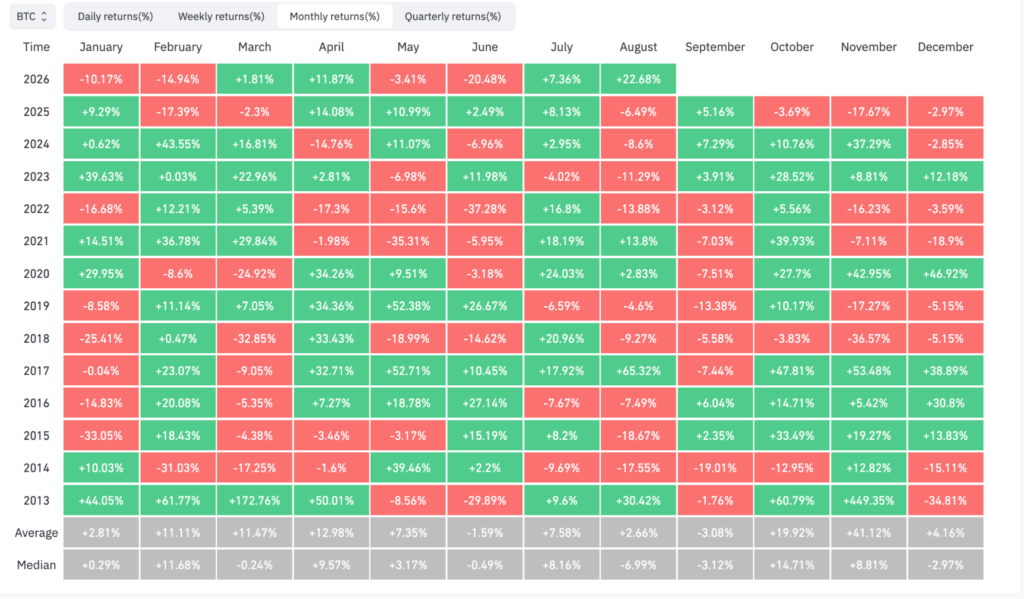Click the 2026 August cell +22.68%

pyautogui.click(x=638, y=79)
